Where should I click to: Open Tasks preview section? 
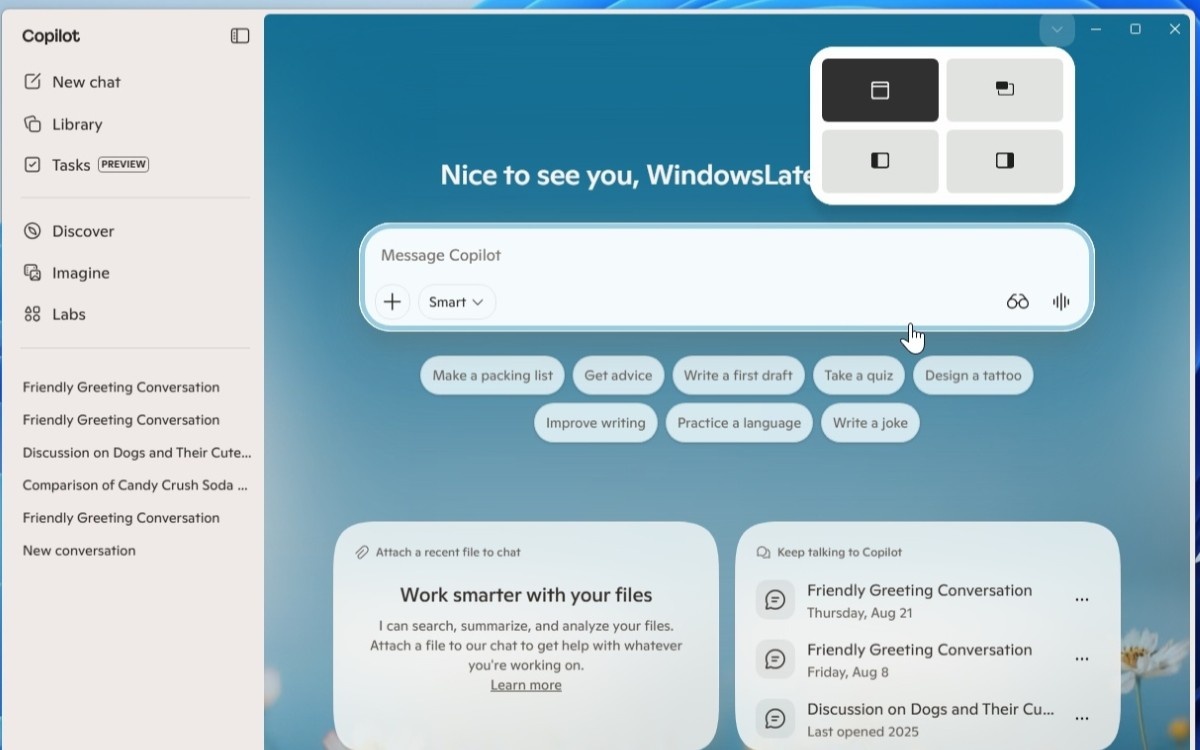(x=86, y=165)
